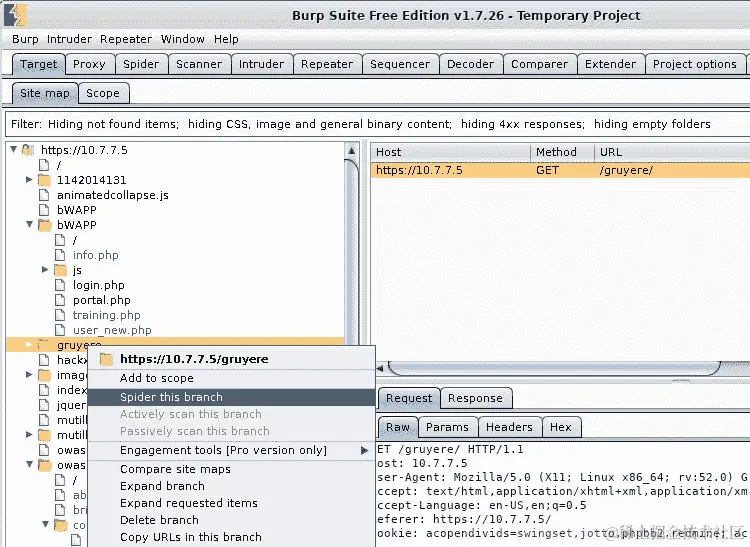This screenshot has width=750, height=547.
Task: Open the Project options tab
Action: 695,64
